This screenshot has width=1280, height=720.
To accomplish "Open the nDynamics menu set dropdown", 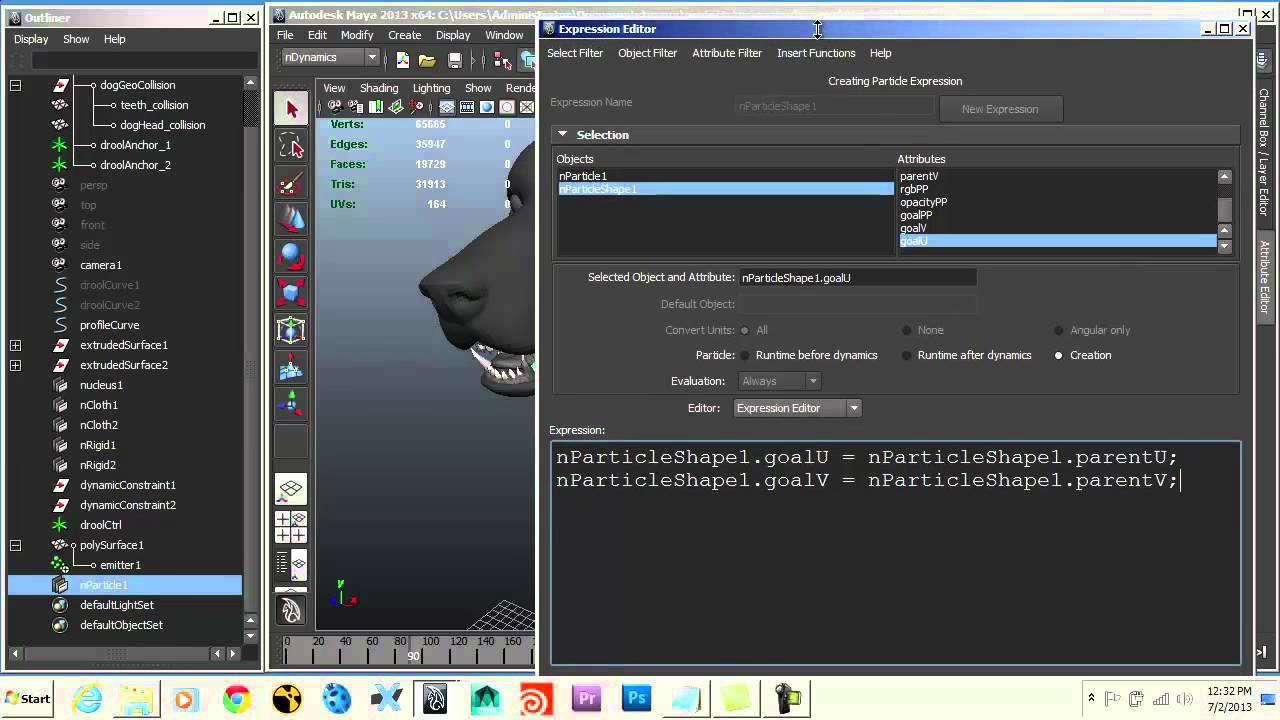I will click(x=330, y=57).
